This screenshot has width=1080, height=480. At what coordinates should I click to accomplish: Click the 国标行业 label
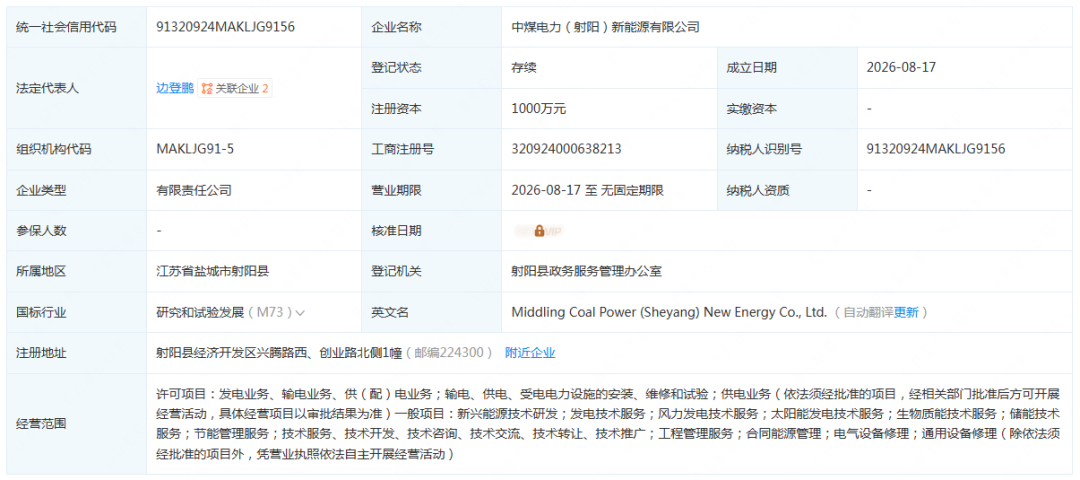41,313
